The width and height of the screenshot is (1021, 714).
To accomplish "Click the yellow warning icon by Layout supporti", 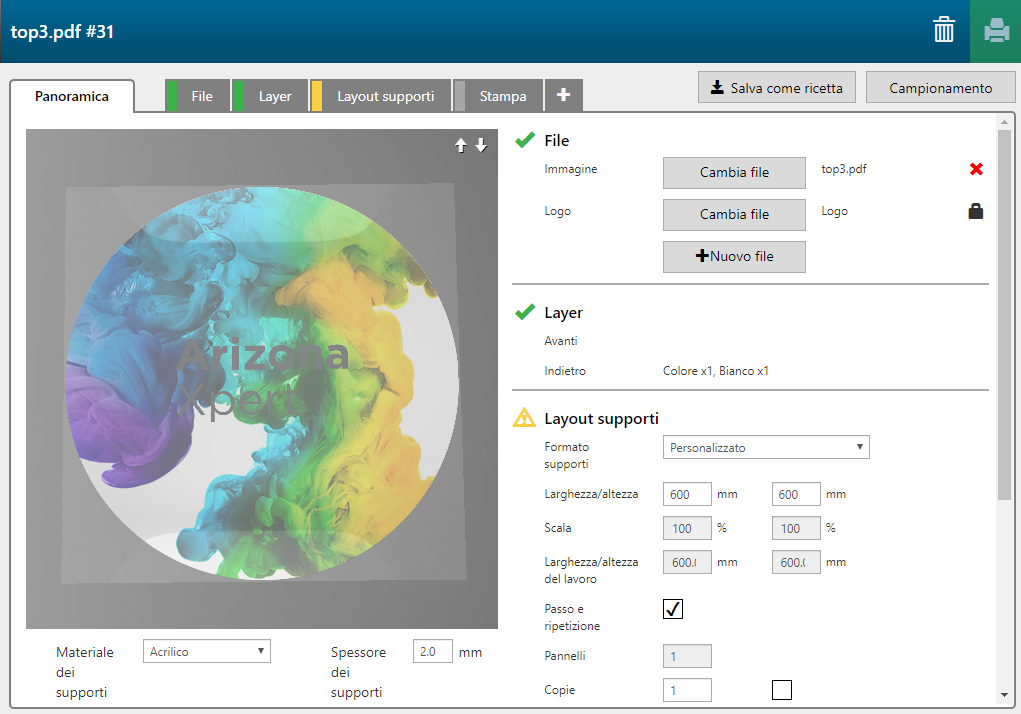I will click(x=524, y=418).
